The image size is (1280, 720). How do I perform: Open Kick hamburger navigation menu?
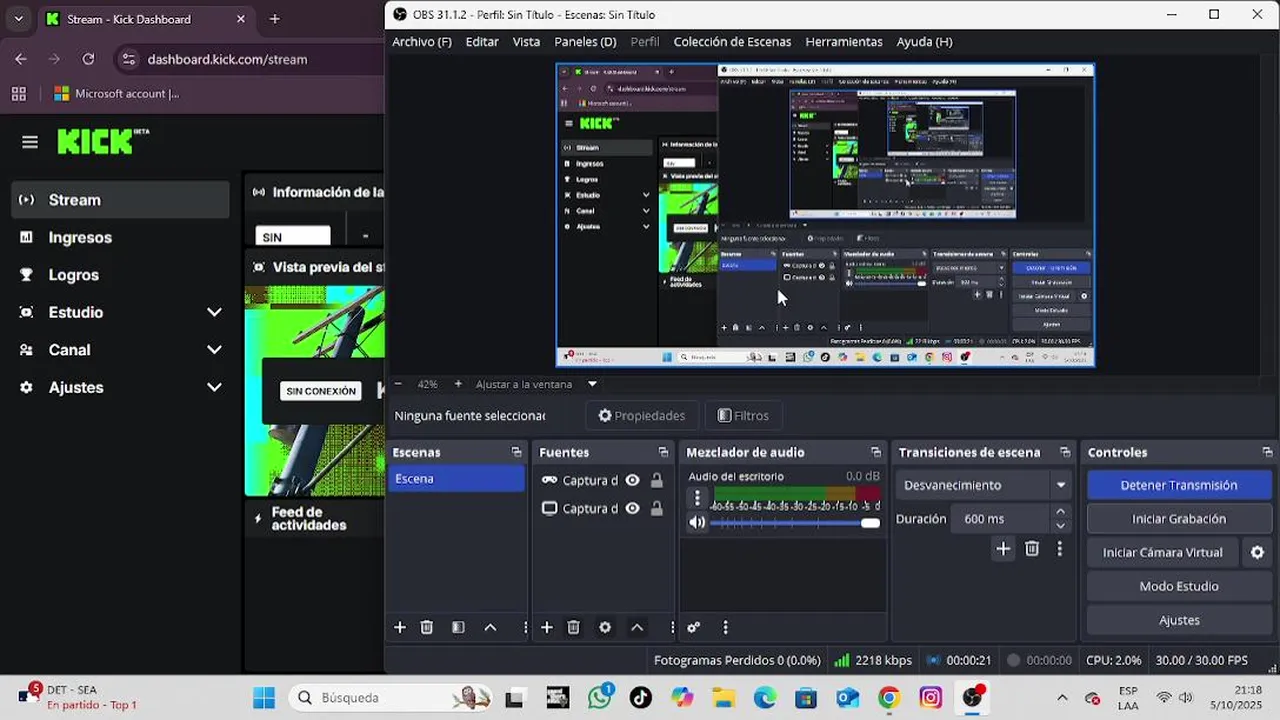point(30,142)
